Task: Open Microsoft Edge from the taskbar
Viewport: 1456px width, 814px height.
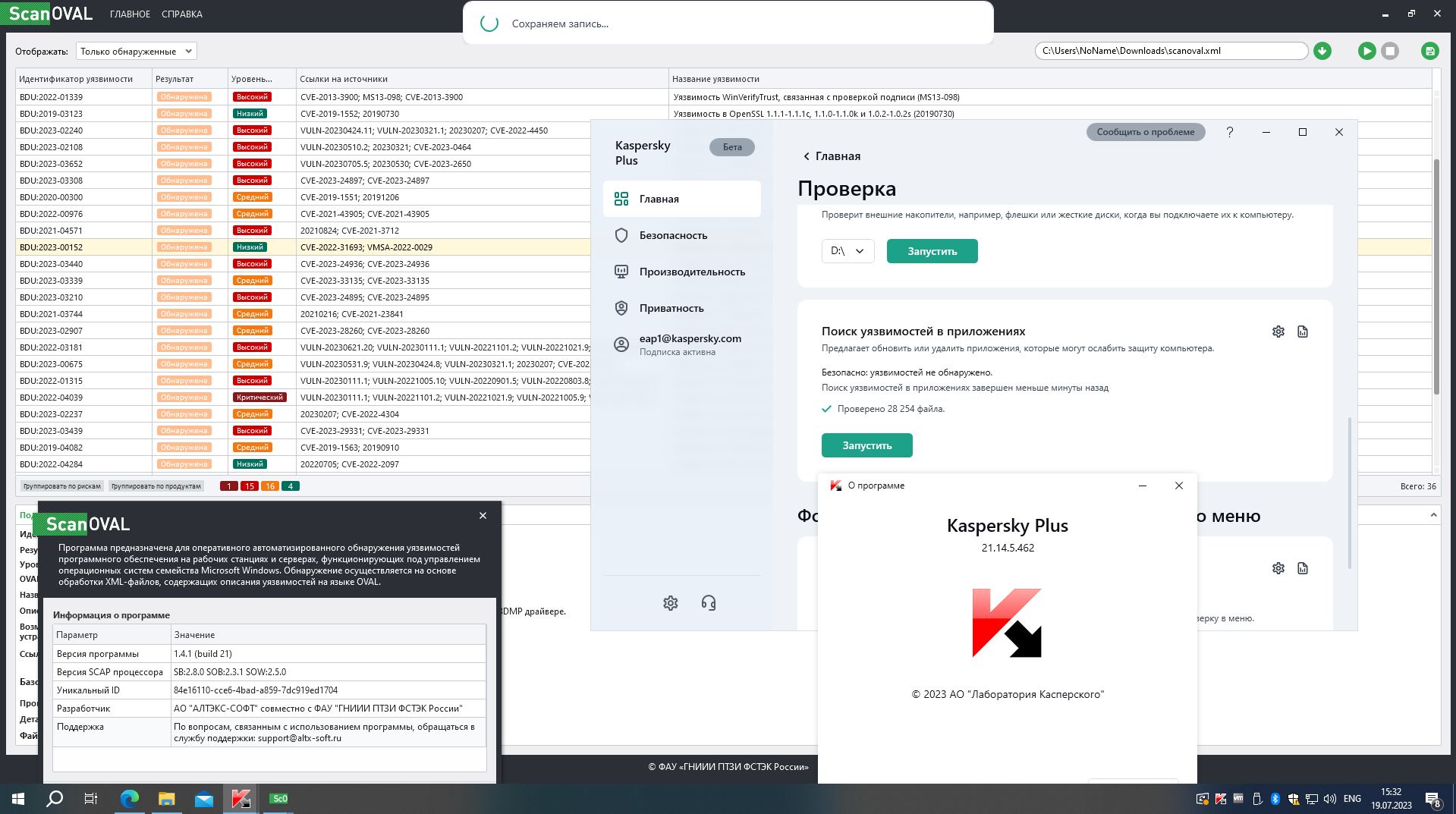Action: coord(130,798)
